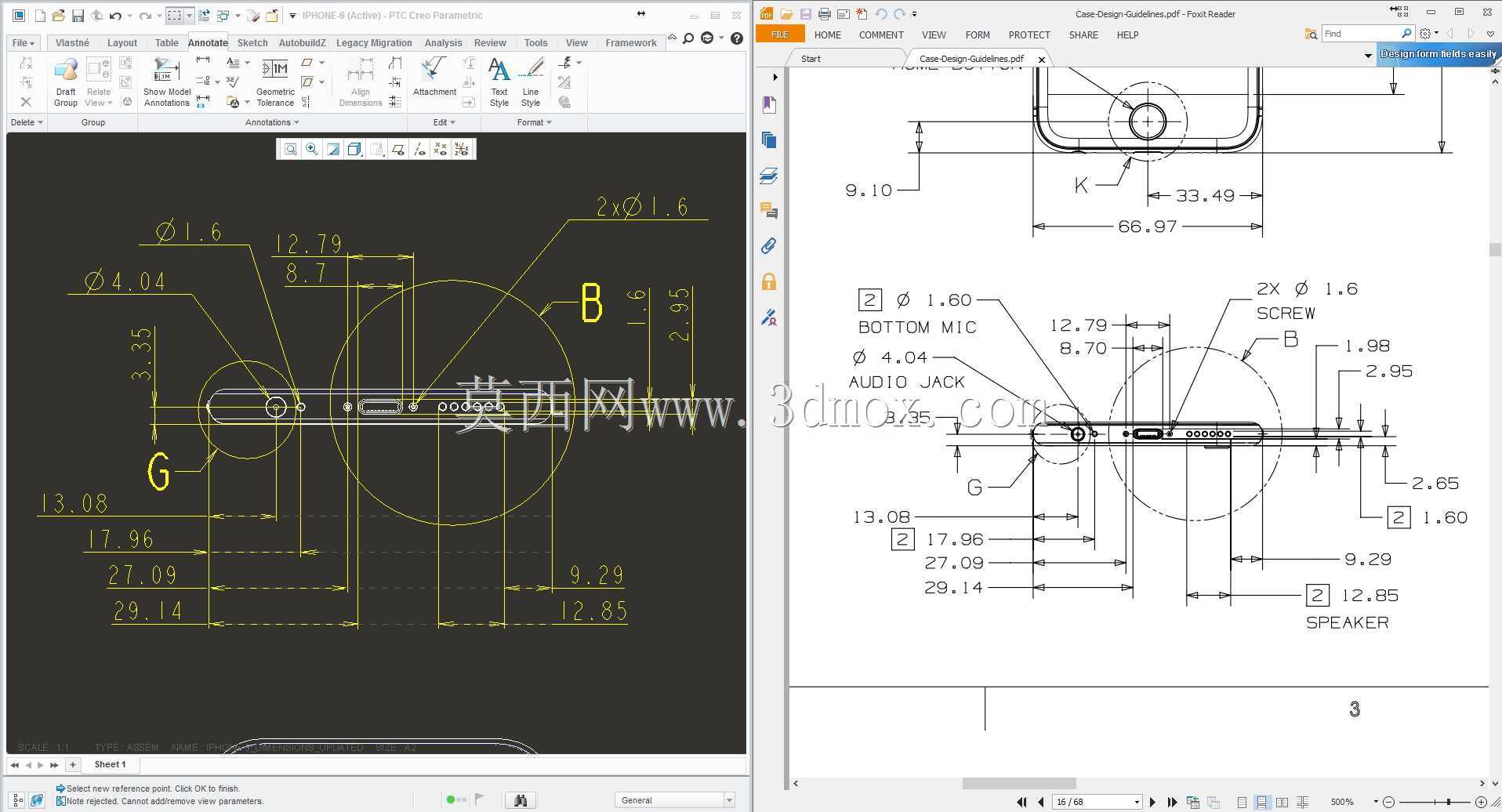Toggle Creo ribbon minimize caret

[x=672, y=38]
